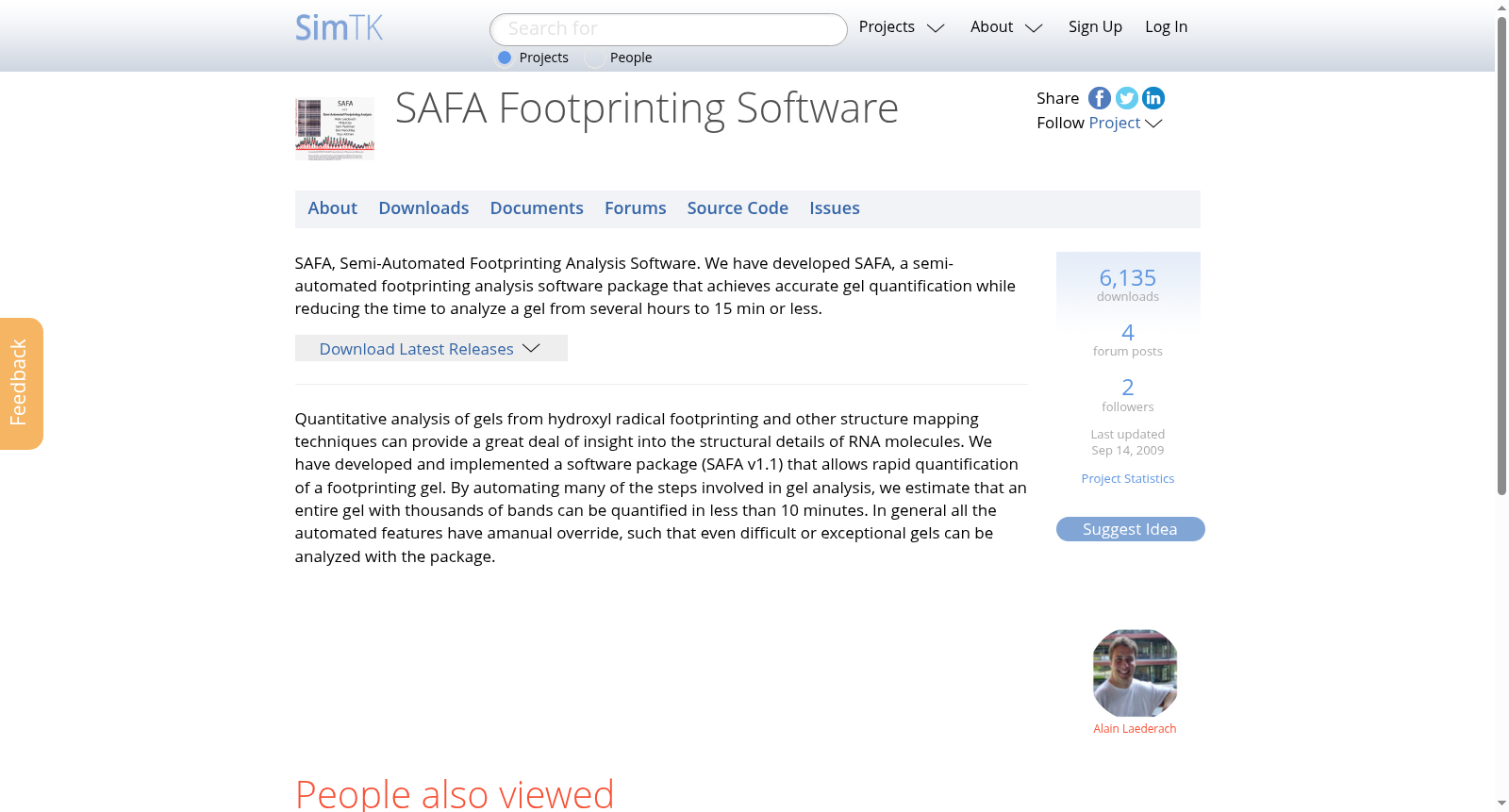Click the page vertical scrollbar thumb
Image resolution: width=1509 pixels, height=812 pixels.
pyautogui.click(x=1501, y=255)
